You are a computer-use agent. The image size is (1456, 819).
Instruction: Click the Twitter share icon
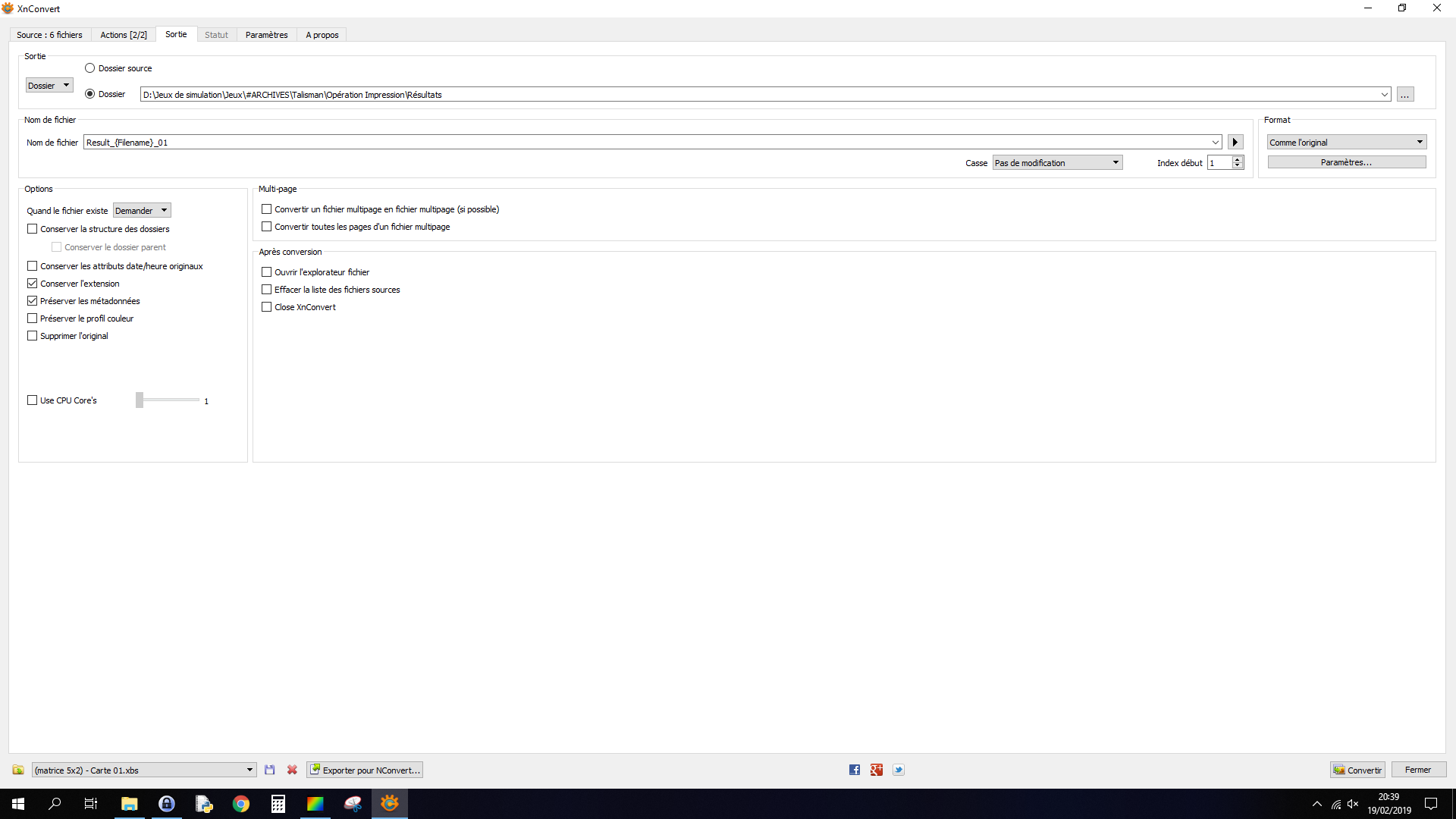point(899,770)
